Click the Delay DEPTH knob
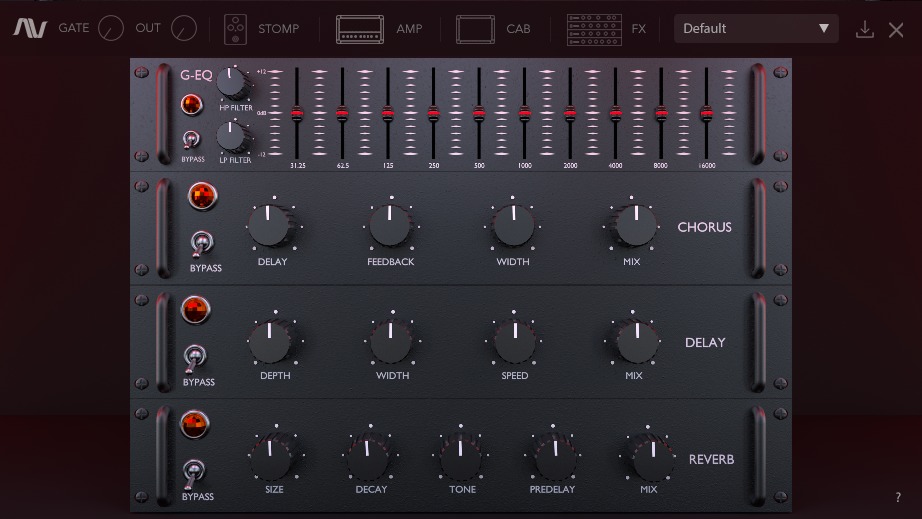 [x=271, y=340]
